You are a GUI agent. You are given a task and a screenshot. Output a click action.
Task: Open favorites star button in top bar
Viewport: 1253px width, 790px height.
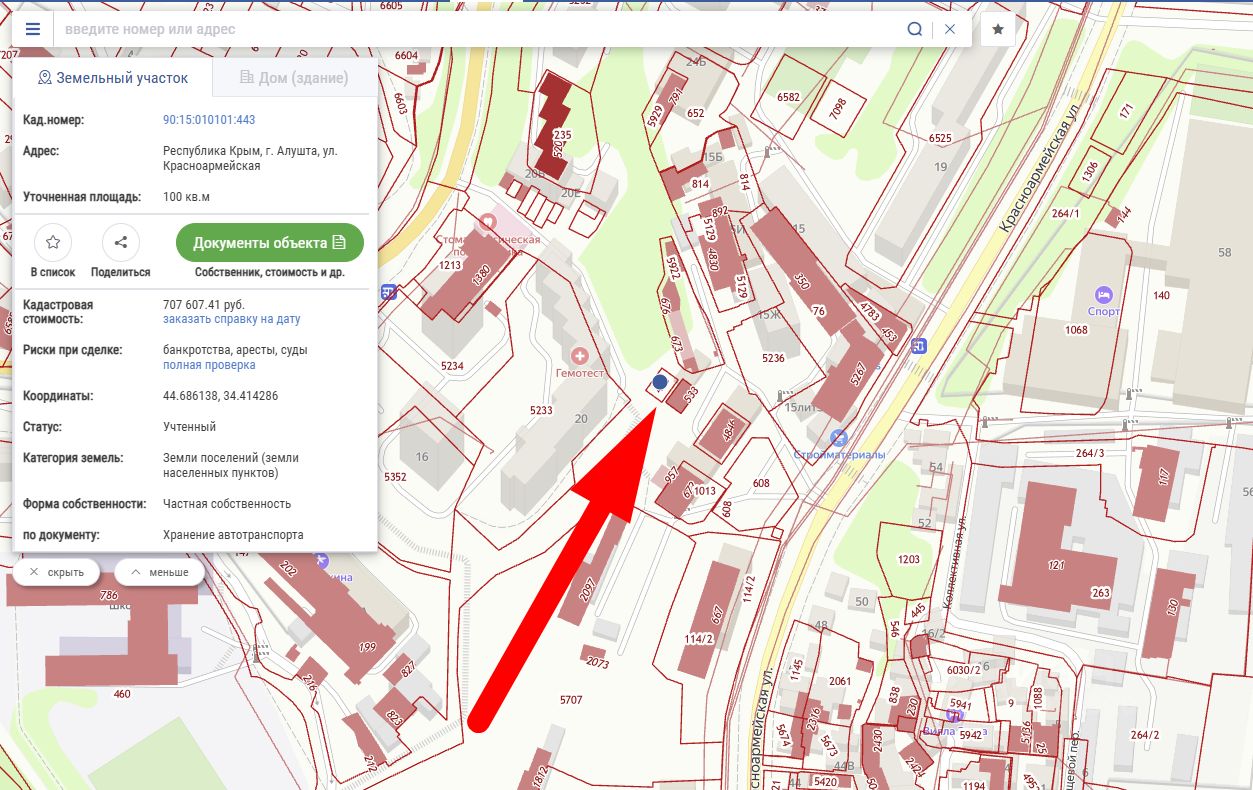click(998, 29)
